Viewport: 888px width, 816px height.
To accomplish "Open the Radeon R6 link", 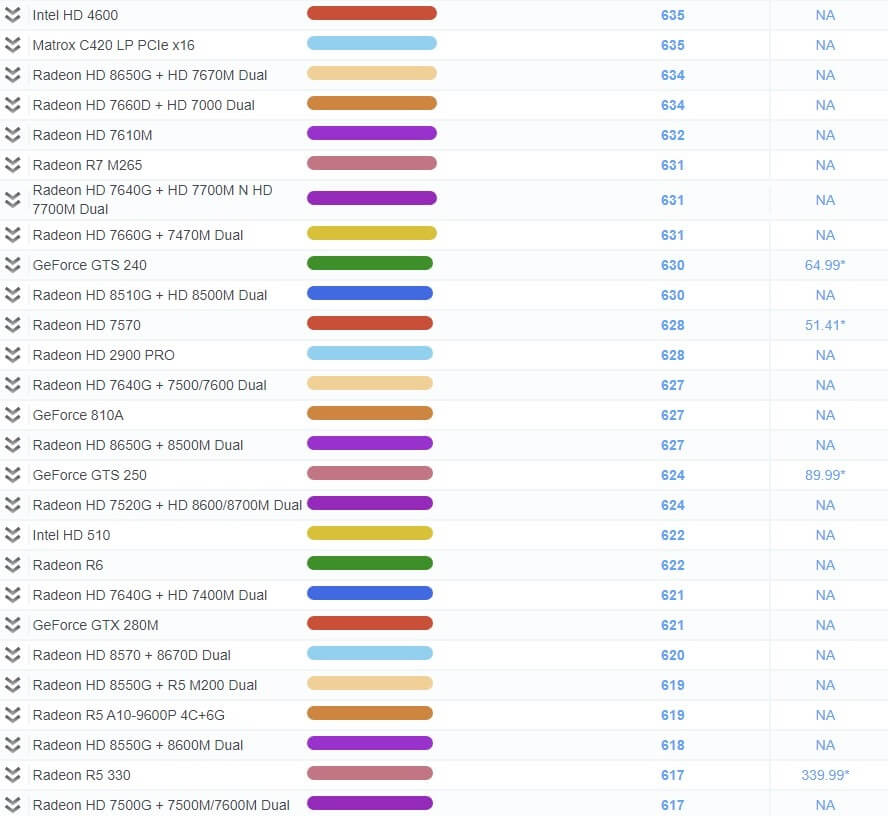I will 68,566.
